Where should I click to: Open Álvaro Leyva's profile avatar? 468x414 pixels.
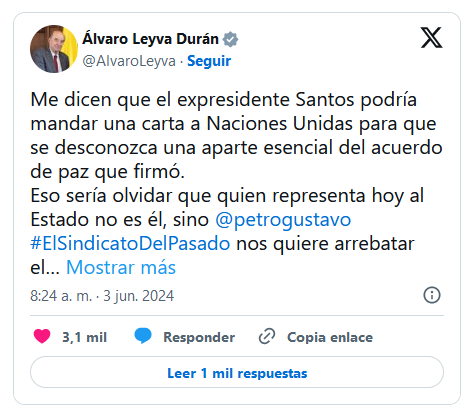[54, 49]
